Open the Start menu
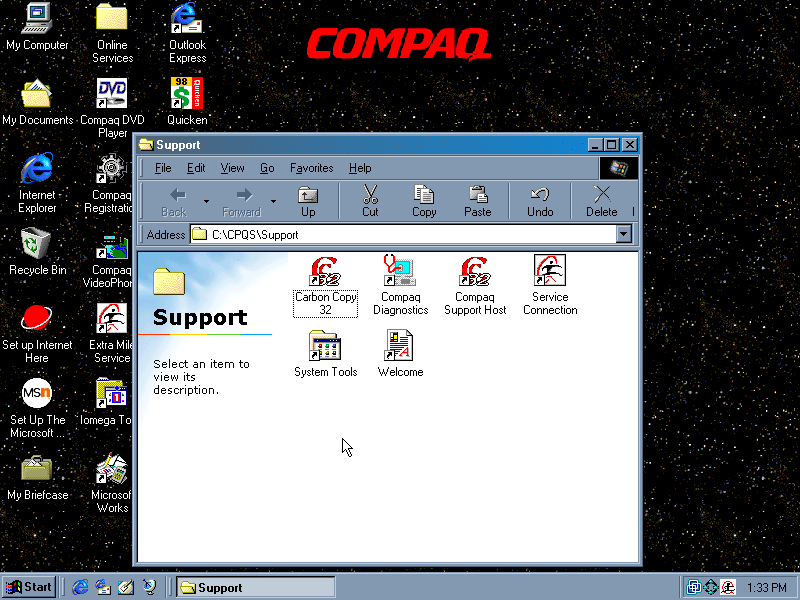800x600 pixels. pyautogui.click(x=29, y=587)
